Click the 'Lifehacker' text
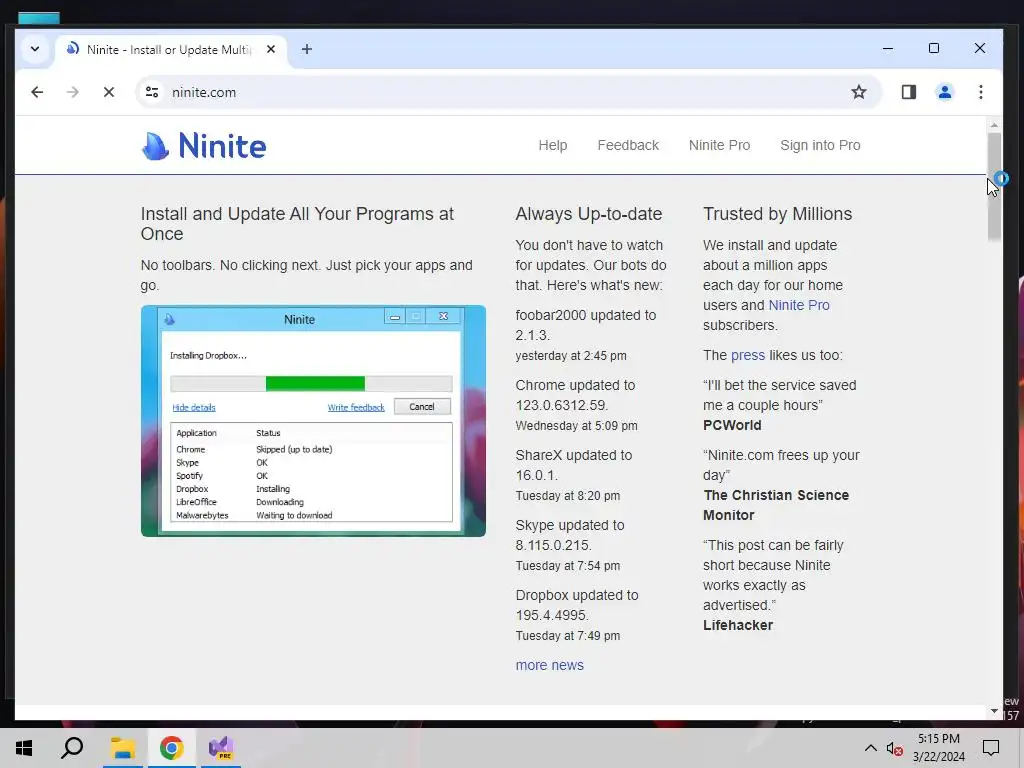 tap(738, 625)
